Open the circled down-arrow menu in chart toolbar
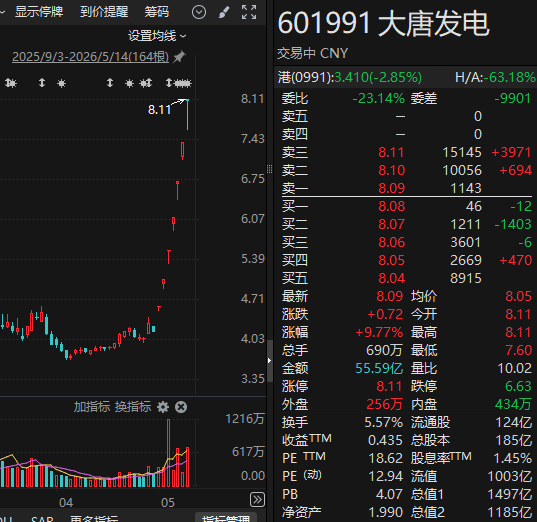 (199, 12)
